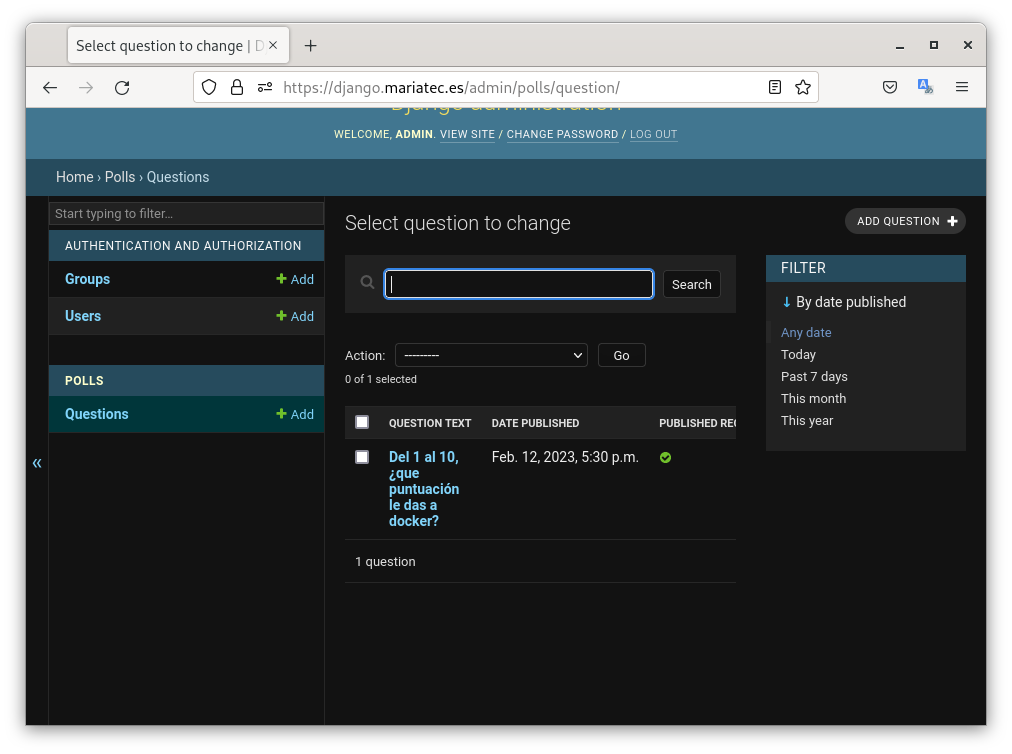Expand the By date published filter
Image resolution: width=1012 pixels, height=754 pixels.
843,302
